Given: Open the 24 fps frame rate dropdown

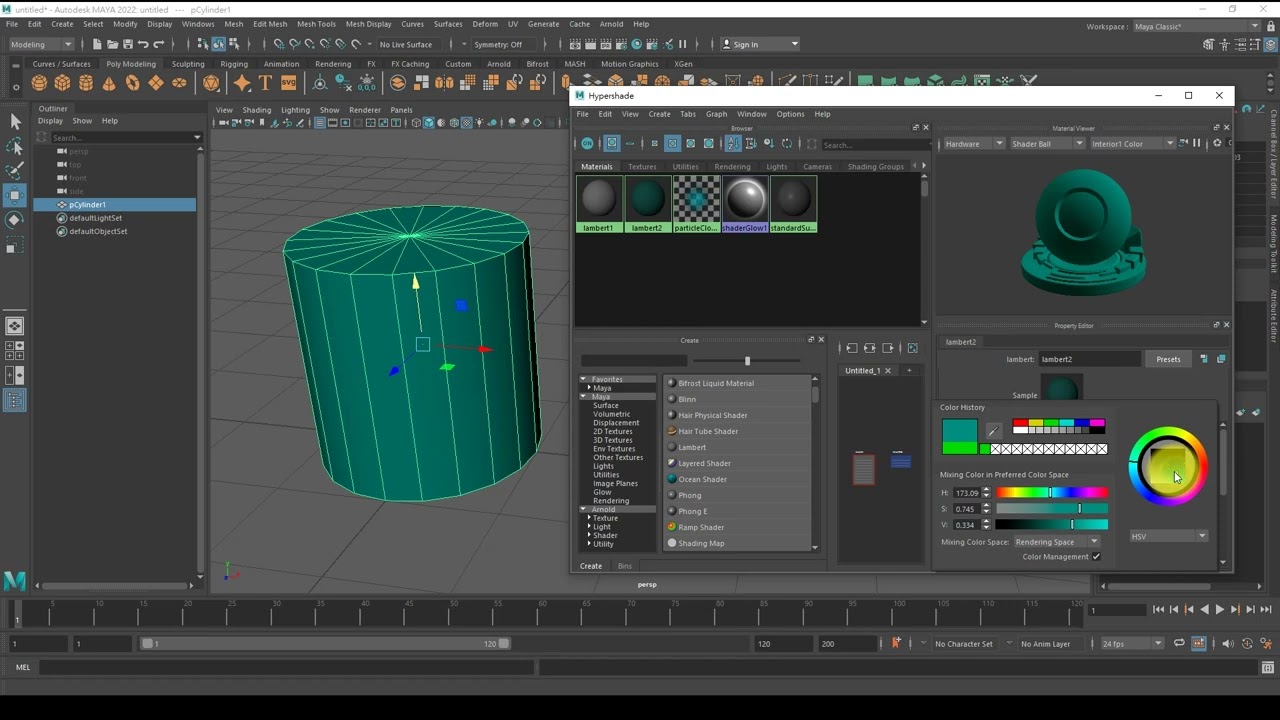Looking at the screenshot, I should 1132,644.
